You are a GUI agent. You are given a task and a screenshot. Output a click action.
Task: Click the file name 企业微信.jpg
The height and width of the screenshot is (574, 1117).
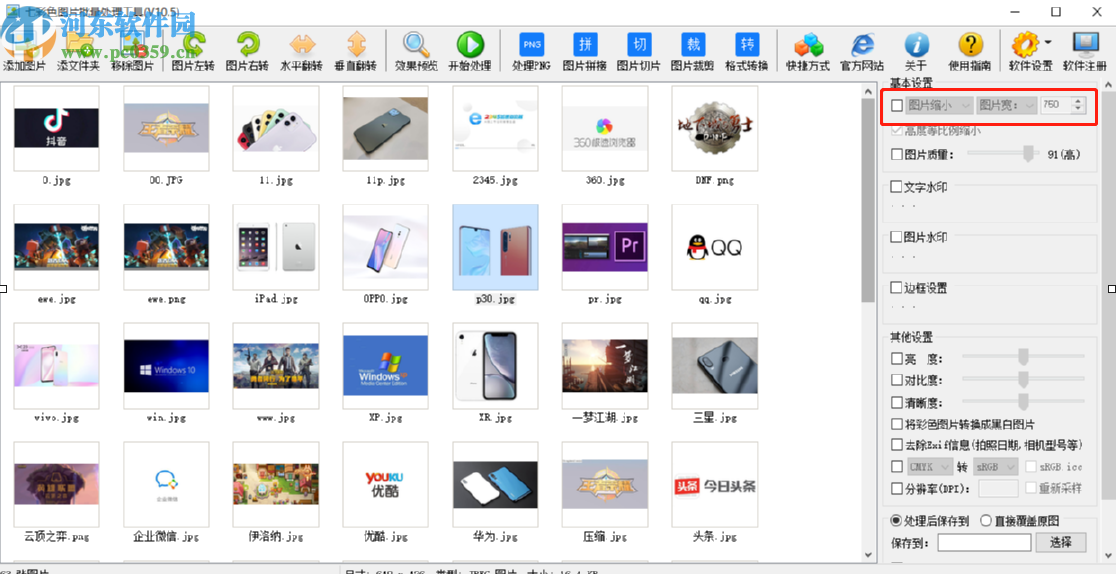166,536
